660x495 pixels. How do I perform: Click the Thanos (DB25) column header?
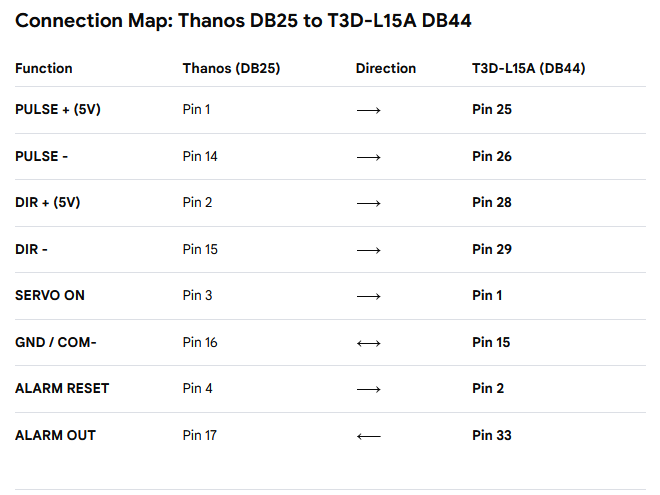click(231, 69)
